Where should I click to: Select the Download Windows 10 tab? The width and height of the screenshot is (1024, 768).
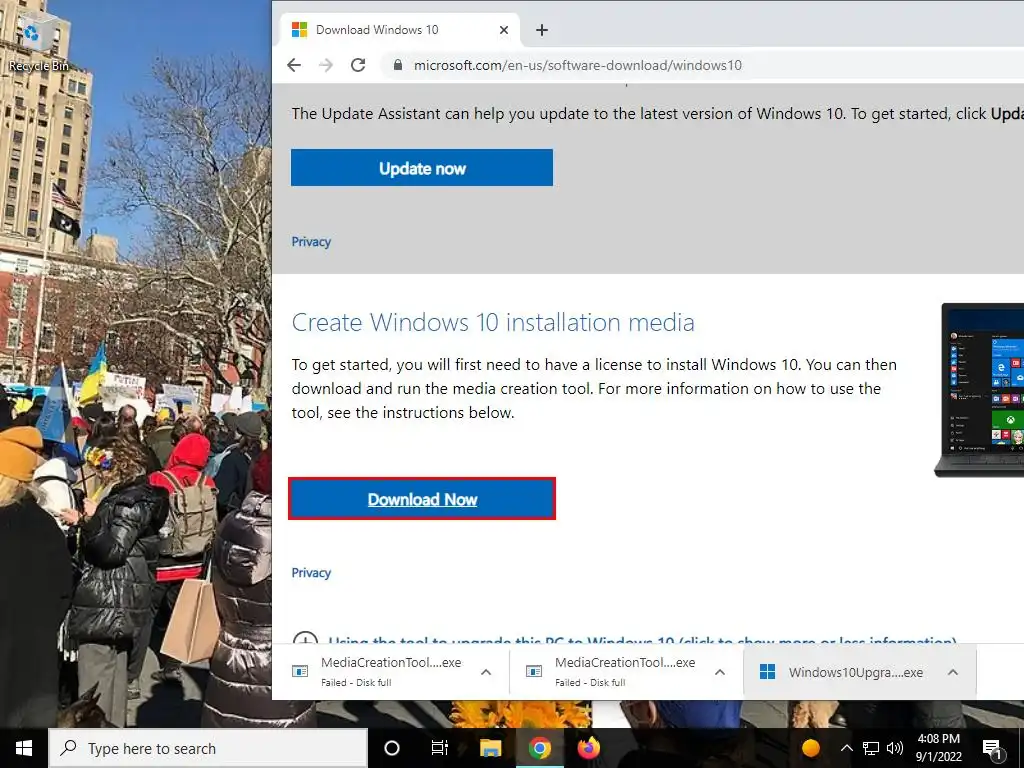pyautogui.click(x=400, y=30)
